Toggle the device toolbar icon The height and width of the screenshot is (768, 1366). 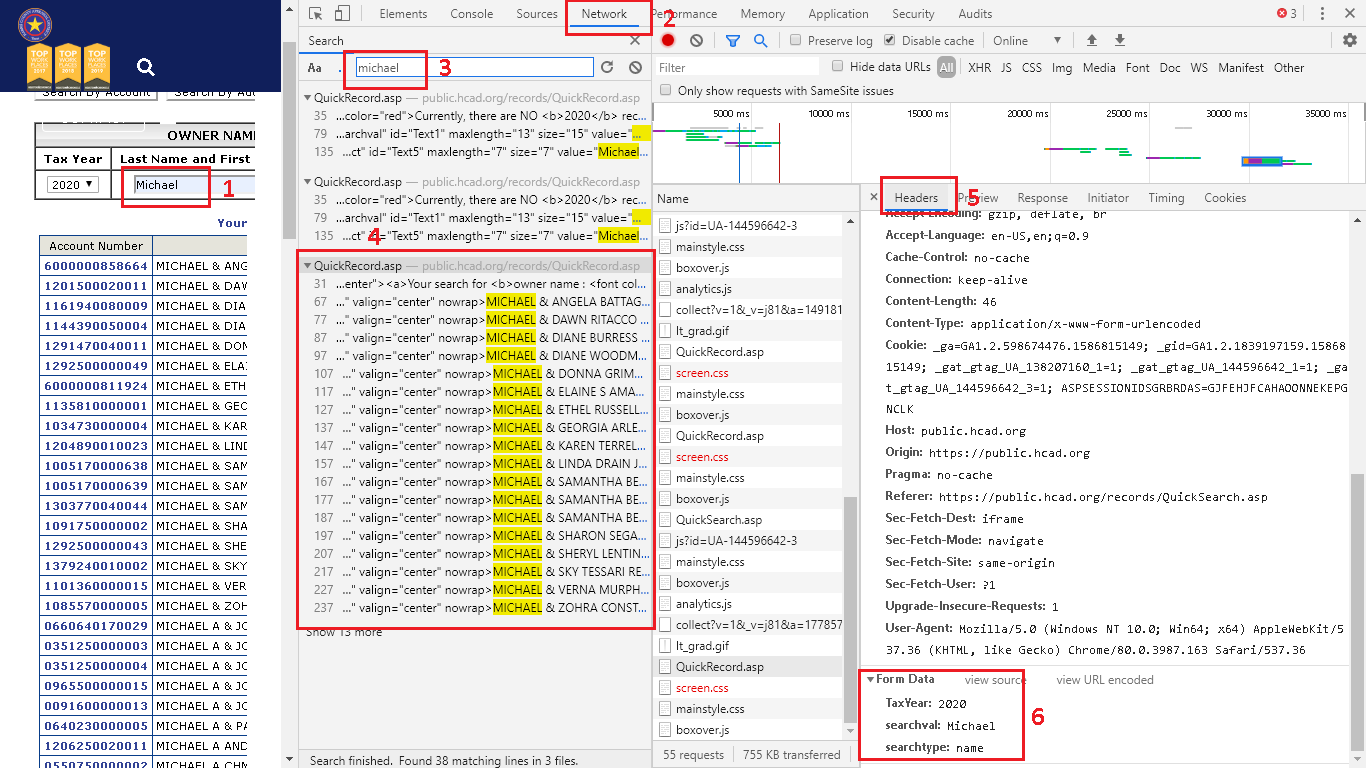[x=342, y=14]
